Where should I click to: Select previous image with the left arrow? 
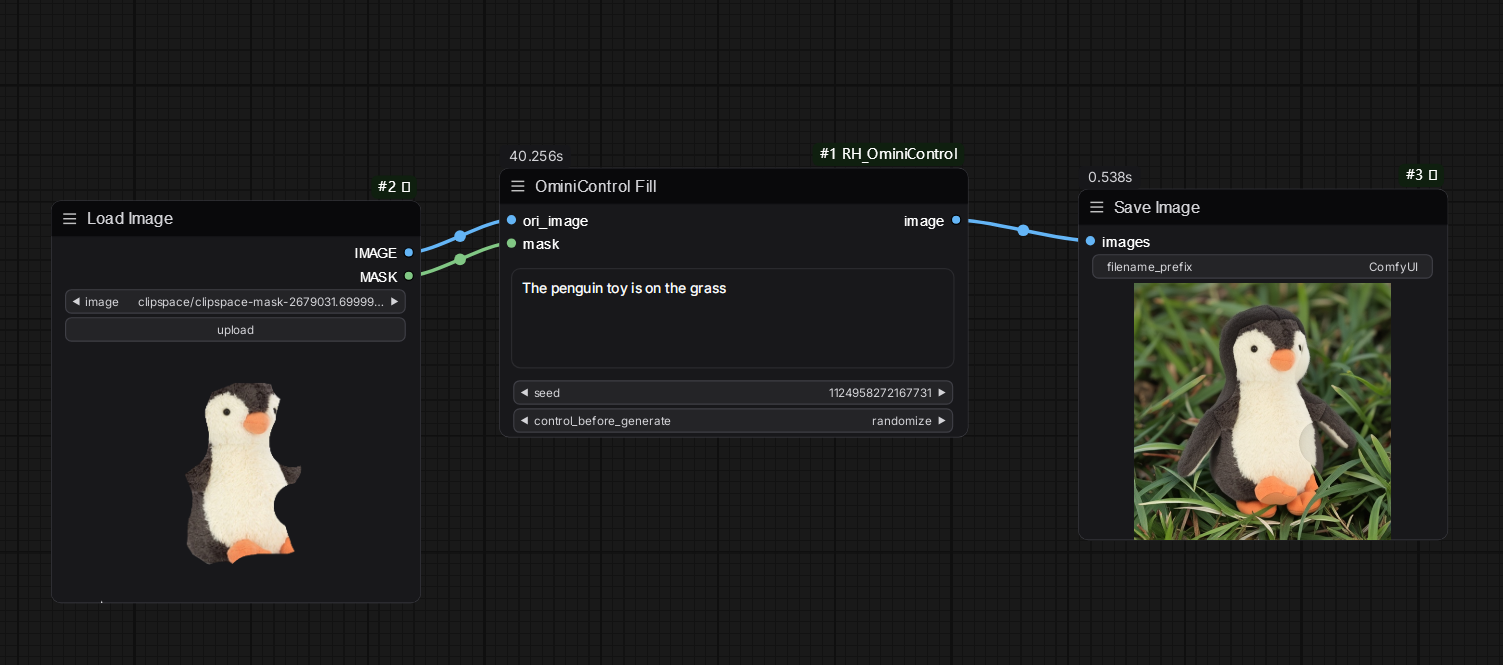pos(76,302)
